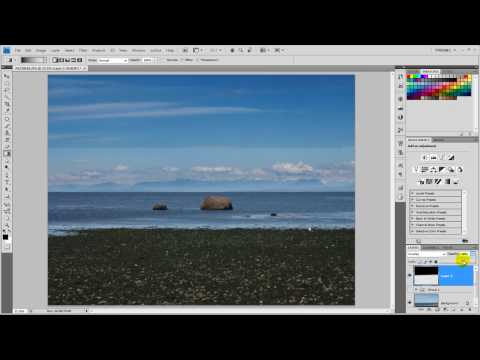Hide Layer 1 using its eye icon
This screenshot has width=480, height=360.
(x=410, y=275)
